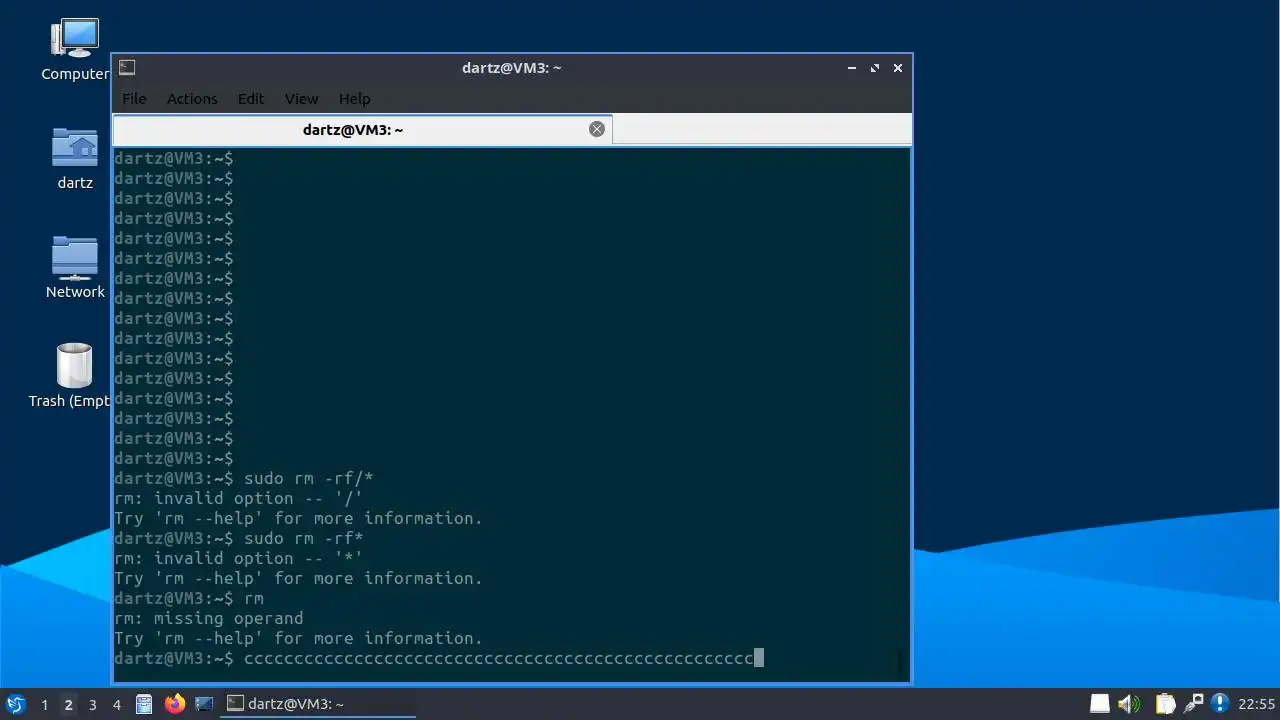The width and height of the screenshot is (1280, 720).
Task: Launch Firefox from the panel
Action: (175, 704)
